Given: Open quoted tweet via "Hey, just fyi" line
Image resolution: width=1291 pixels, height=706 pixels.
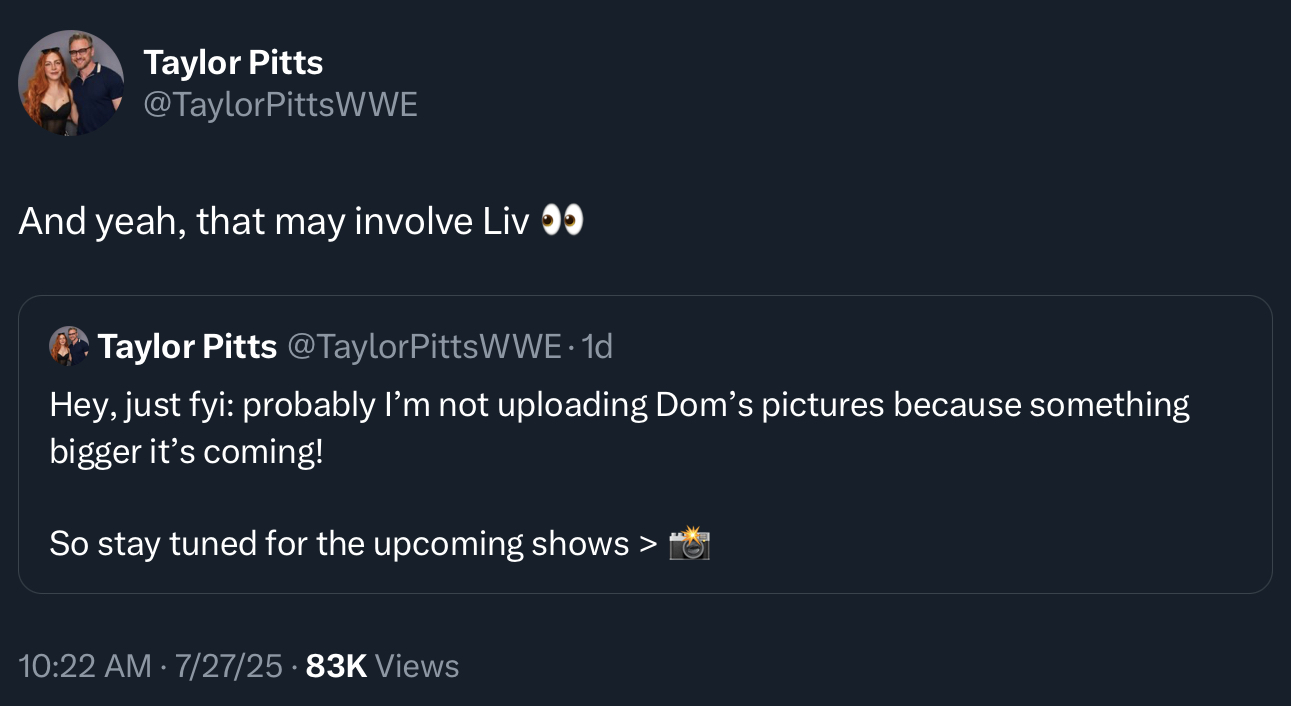Looking at the screenshot, I should click(x=140, y=405).
